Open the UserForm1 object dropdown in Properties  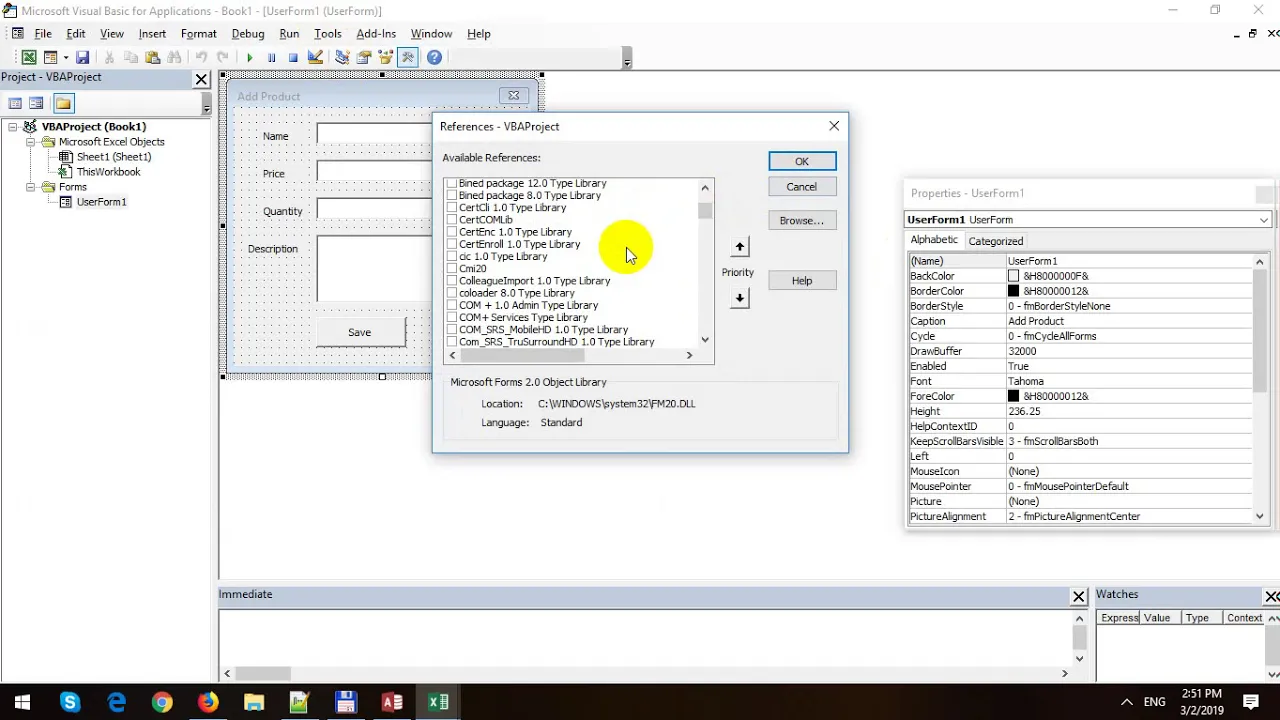(1264, 220)
